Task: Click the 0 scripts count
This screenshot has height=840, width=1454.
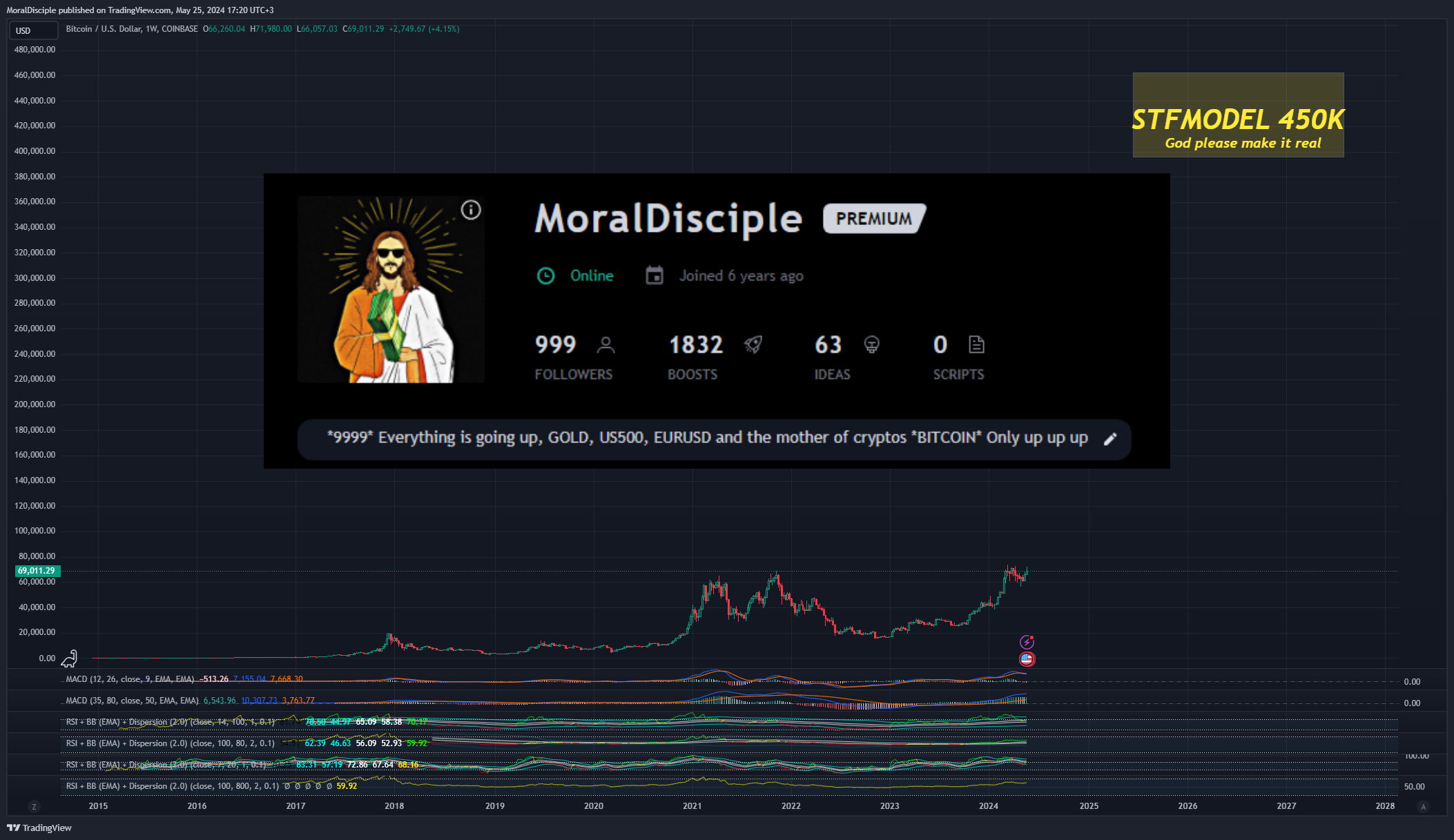Action: point(940,344)
